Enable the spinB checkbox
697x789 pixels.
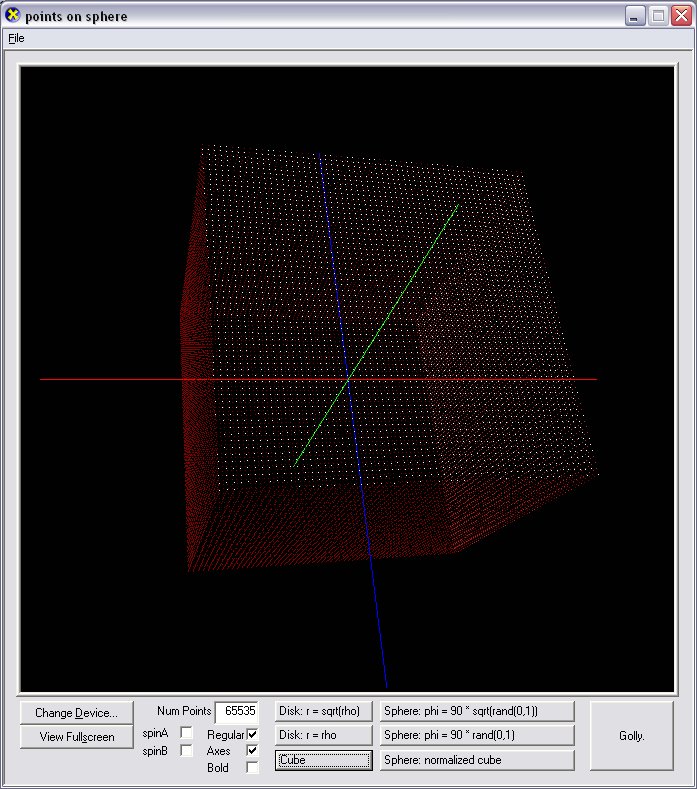pos(187,750)
